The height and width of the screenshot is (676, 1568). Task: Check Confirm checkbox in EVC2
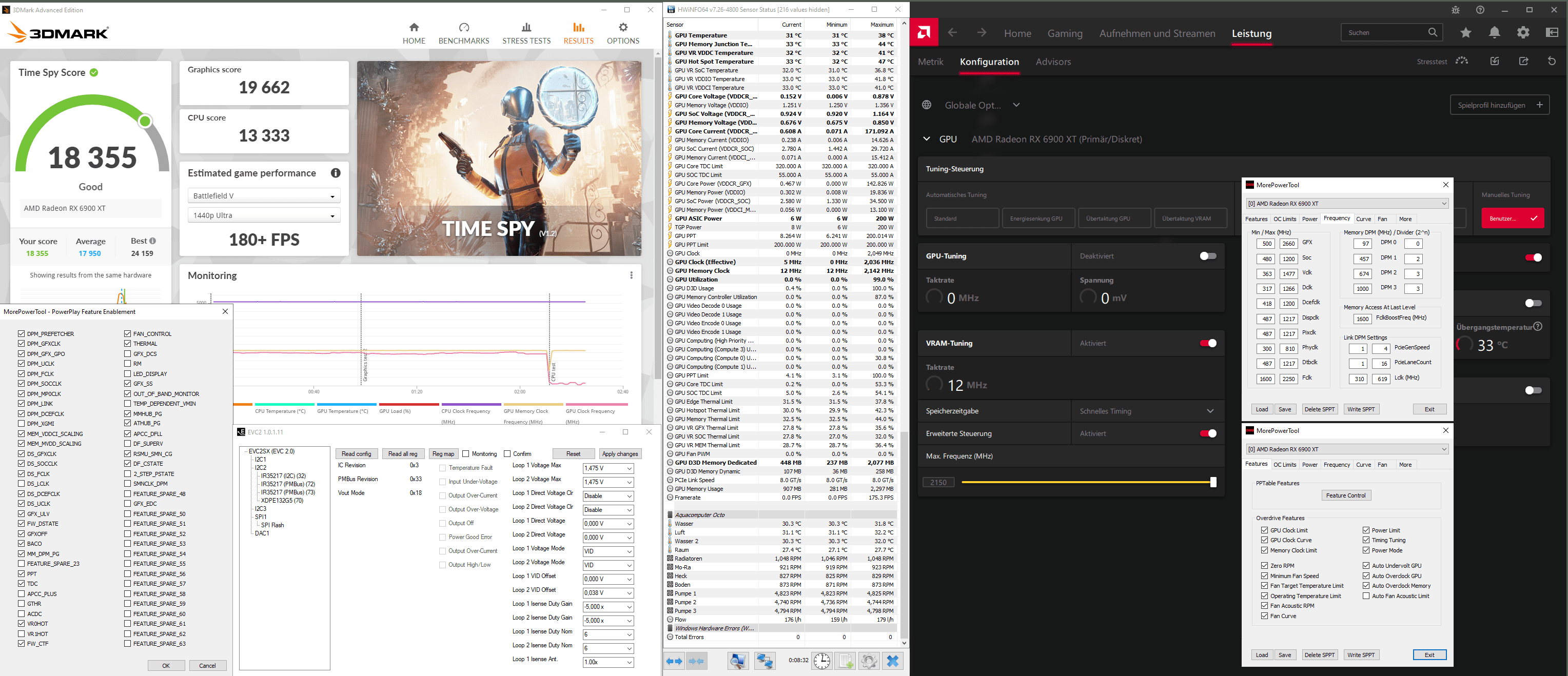(x=507, y=453)
